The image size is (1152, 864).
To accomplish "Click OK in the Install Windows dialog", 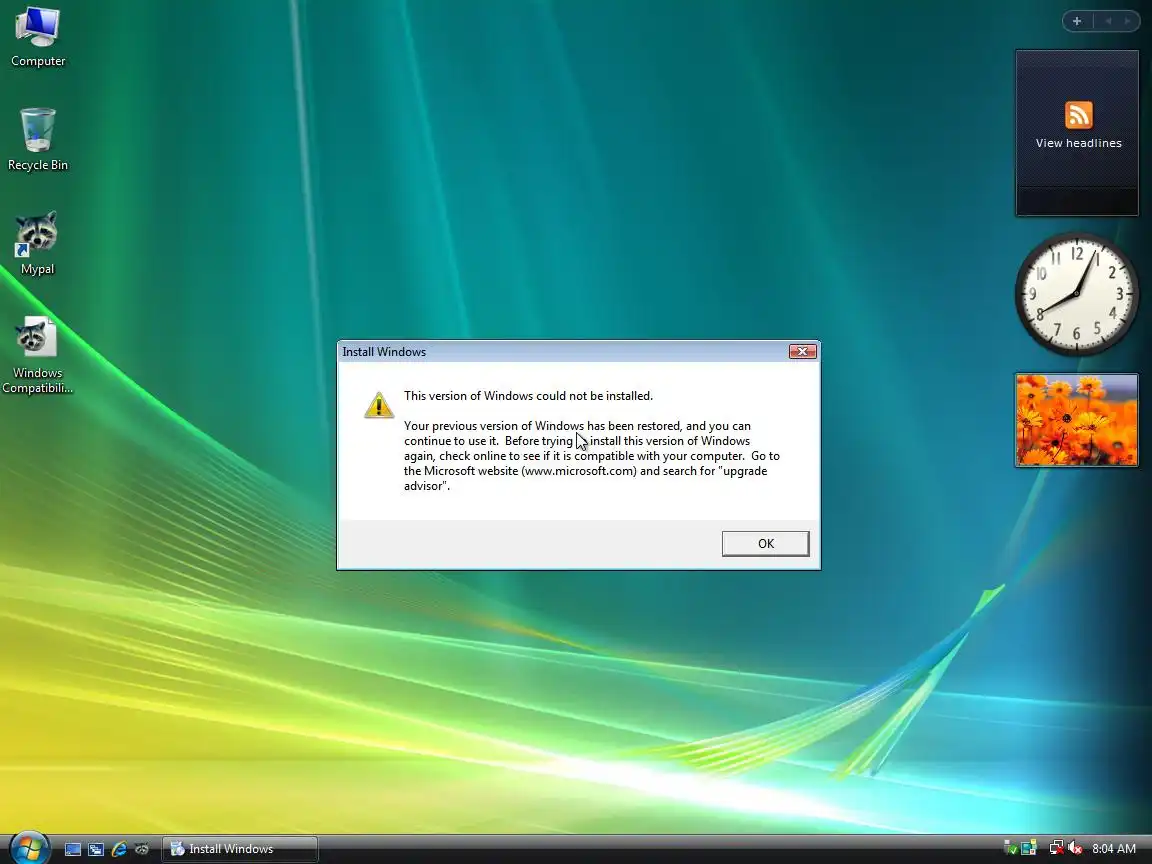I will (765, 544).
